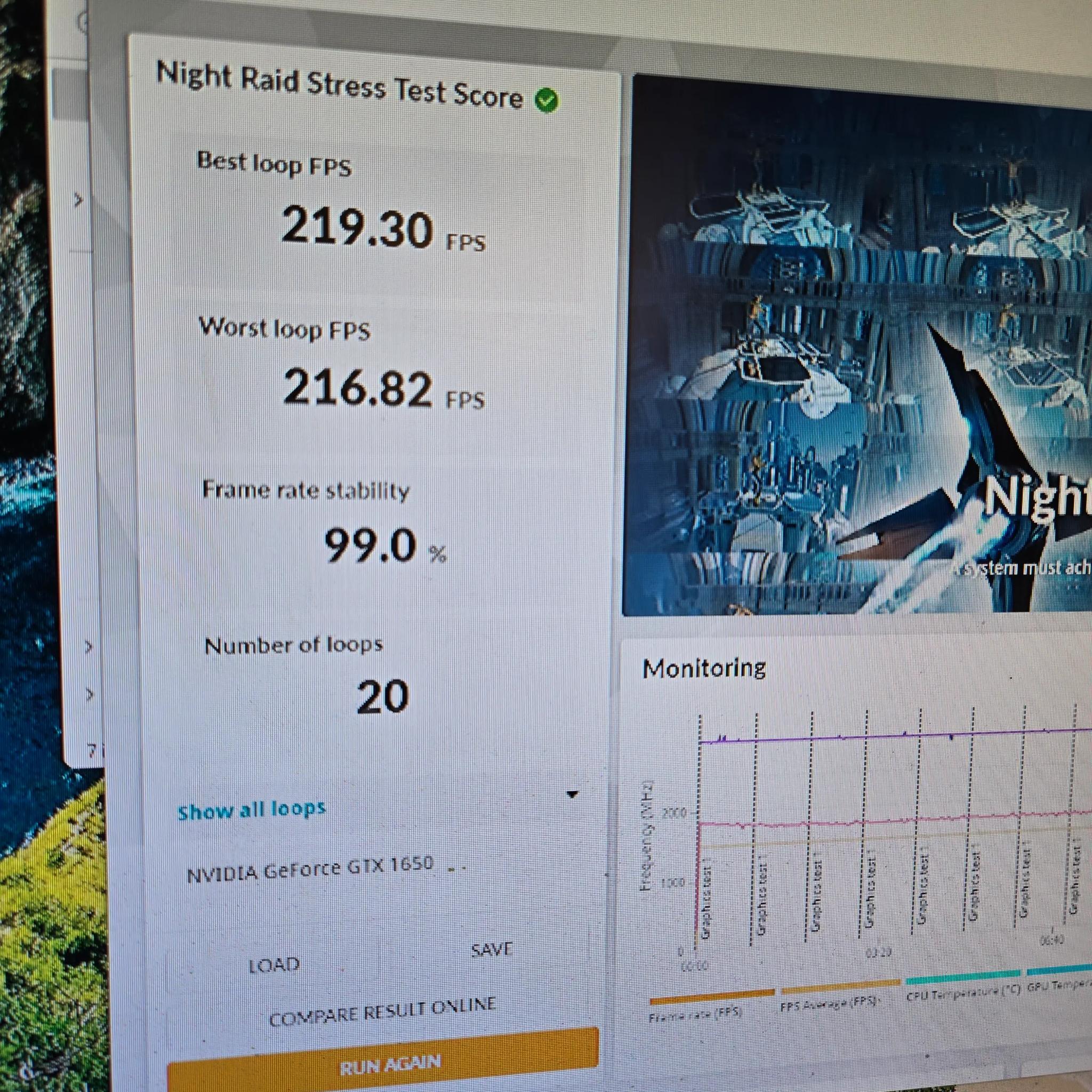This screenshot has height=1092, width=1092.
Task: Open dropdown arrow beside Show all loops
Action: 572,794
